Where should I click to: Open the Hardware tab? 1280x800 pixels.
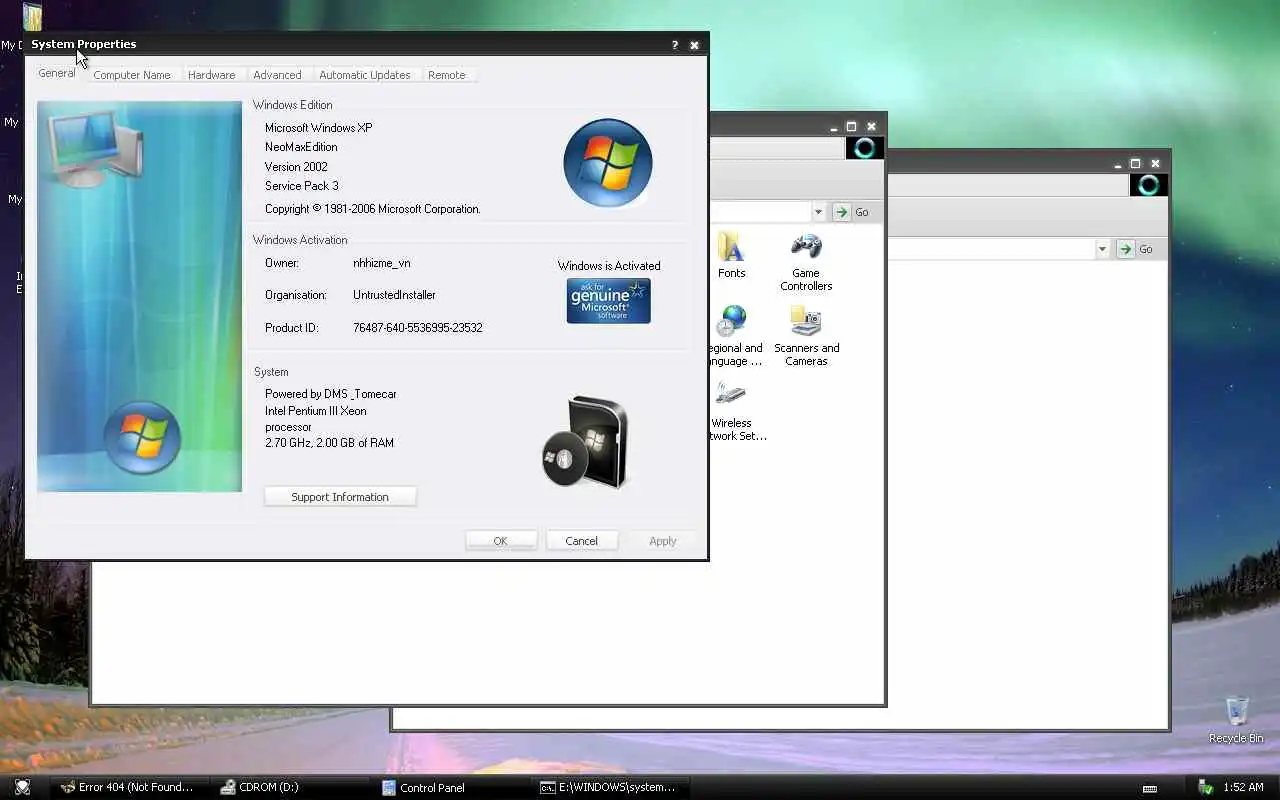212,75
